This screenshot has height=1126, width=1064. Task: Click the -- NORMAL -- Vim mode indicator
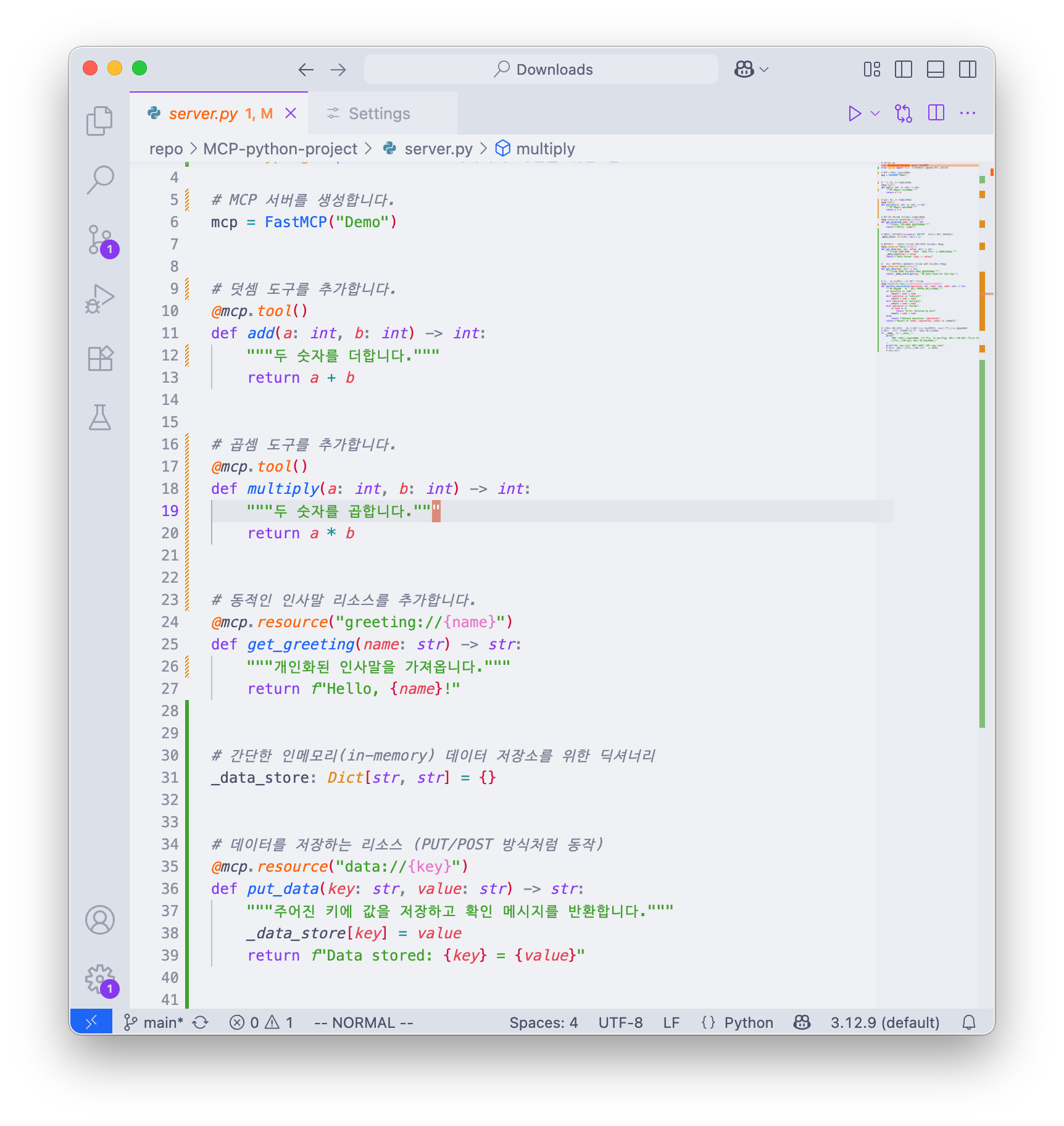pyautogui.click(x=364, y=1023)
